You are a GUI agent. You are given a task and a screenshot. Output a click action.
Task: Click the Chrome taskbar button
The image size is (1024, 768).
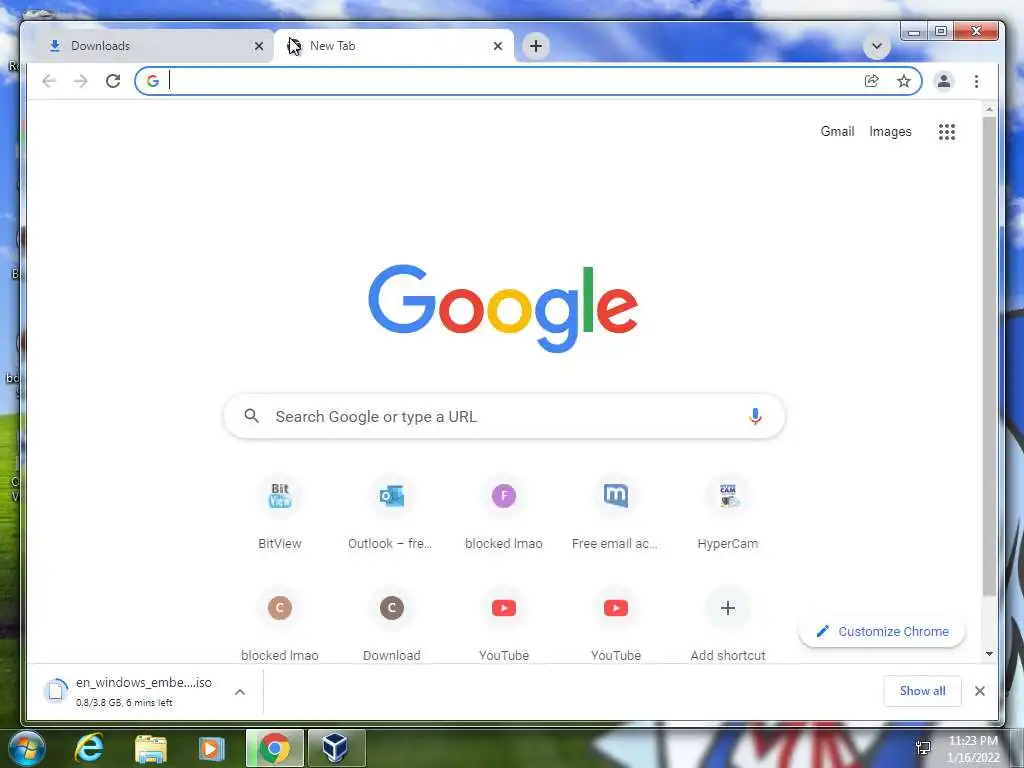tap(275, 748)
